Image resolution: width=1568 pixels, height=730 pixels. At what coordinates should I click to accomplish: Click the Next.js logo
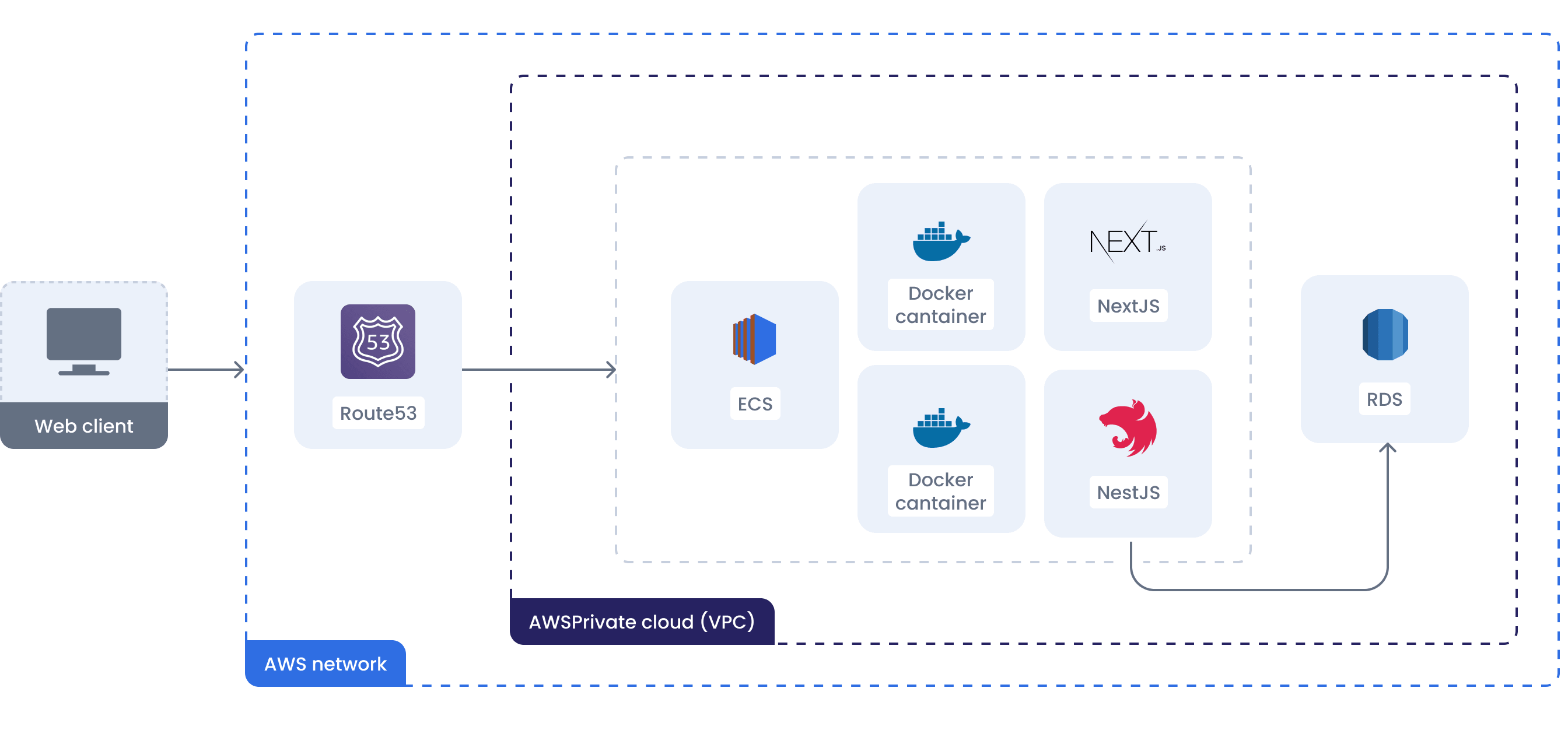tap(1128, 241)
